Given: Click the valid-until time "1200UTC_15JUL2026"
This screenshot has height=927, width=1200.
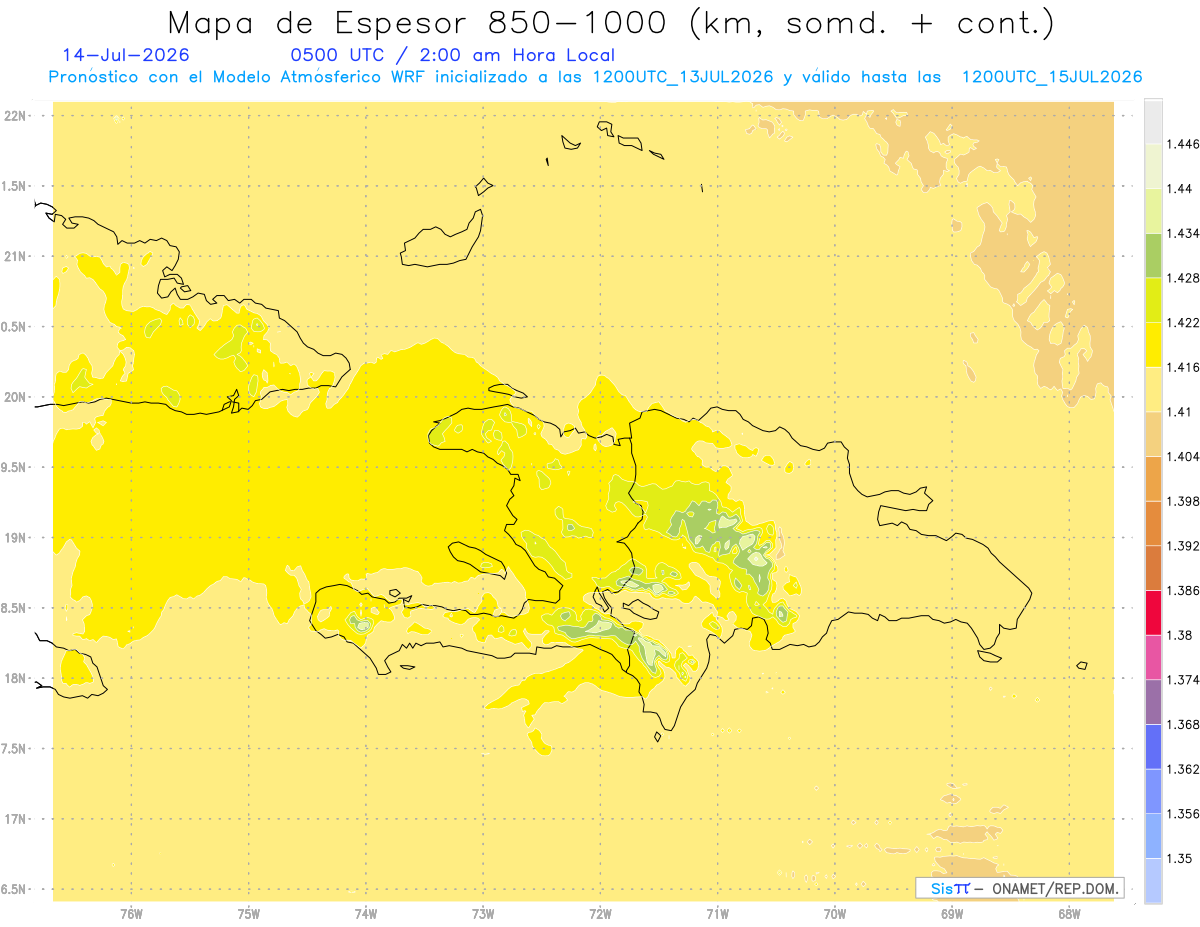Looking at the screenshot, I should click(1052, 77).
